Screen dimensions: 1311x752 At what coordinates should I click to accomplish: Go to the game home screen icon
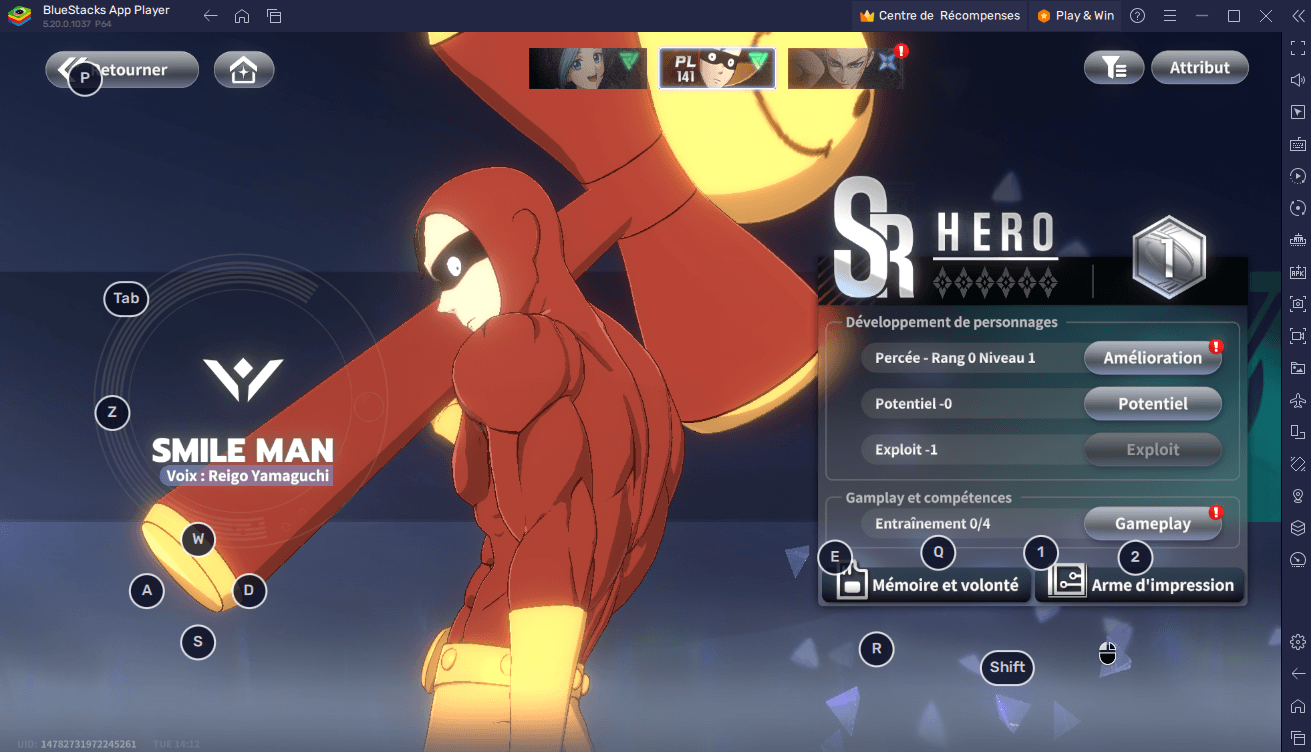[244, 70]
